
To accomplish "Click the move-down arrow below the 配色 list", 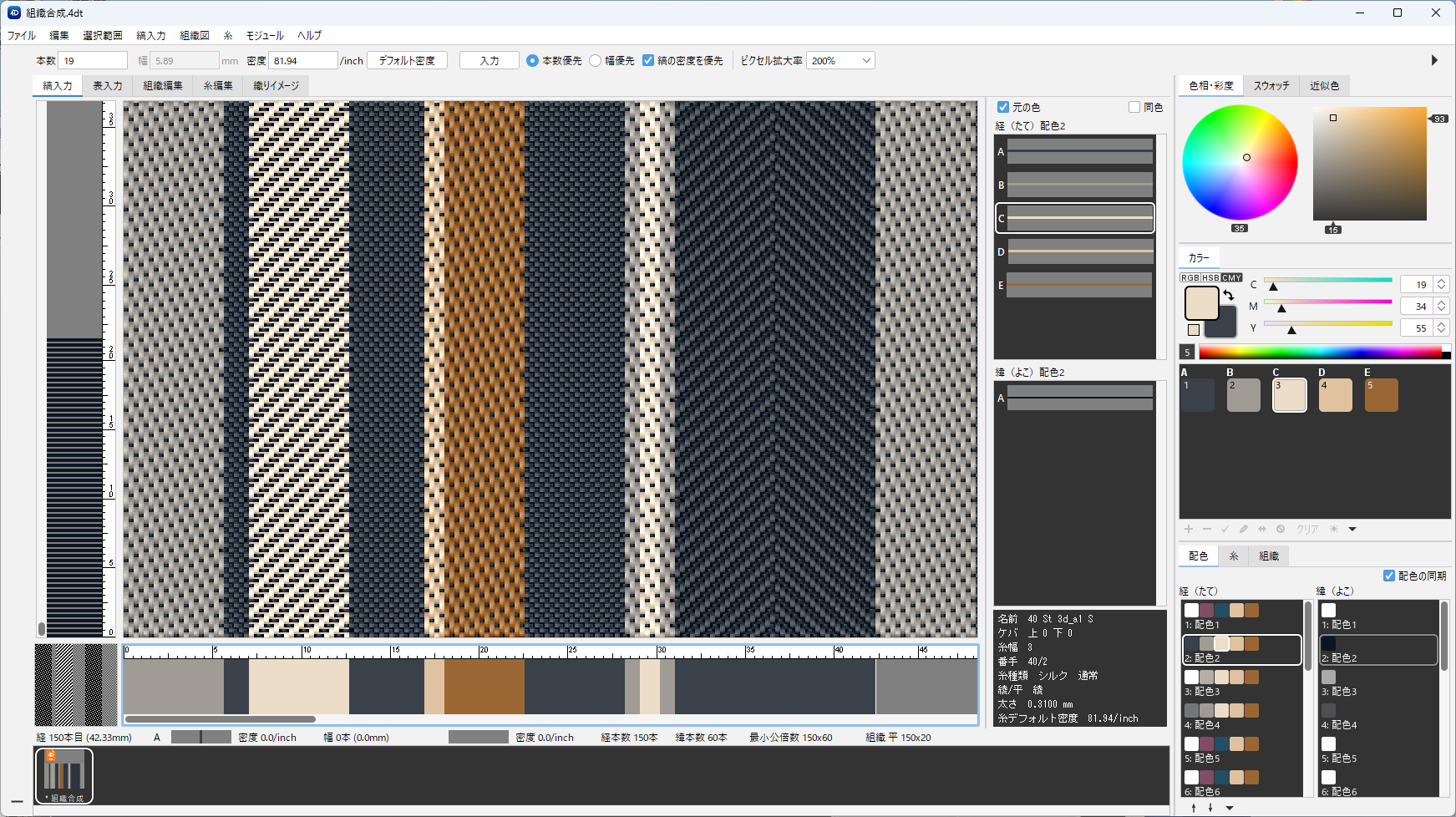I will tap(1210, 807).
